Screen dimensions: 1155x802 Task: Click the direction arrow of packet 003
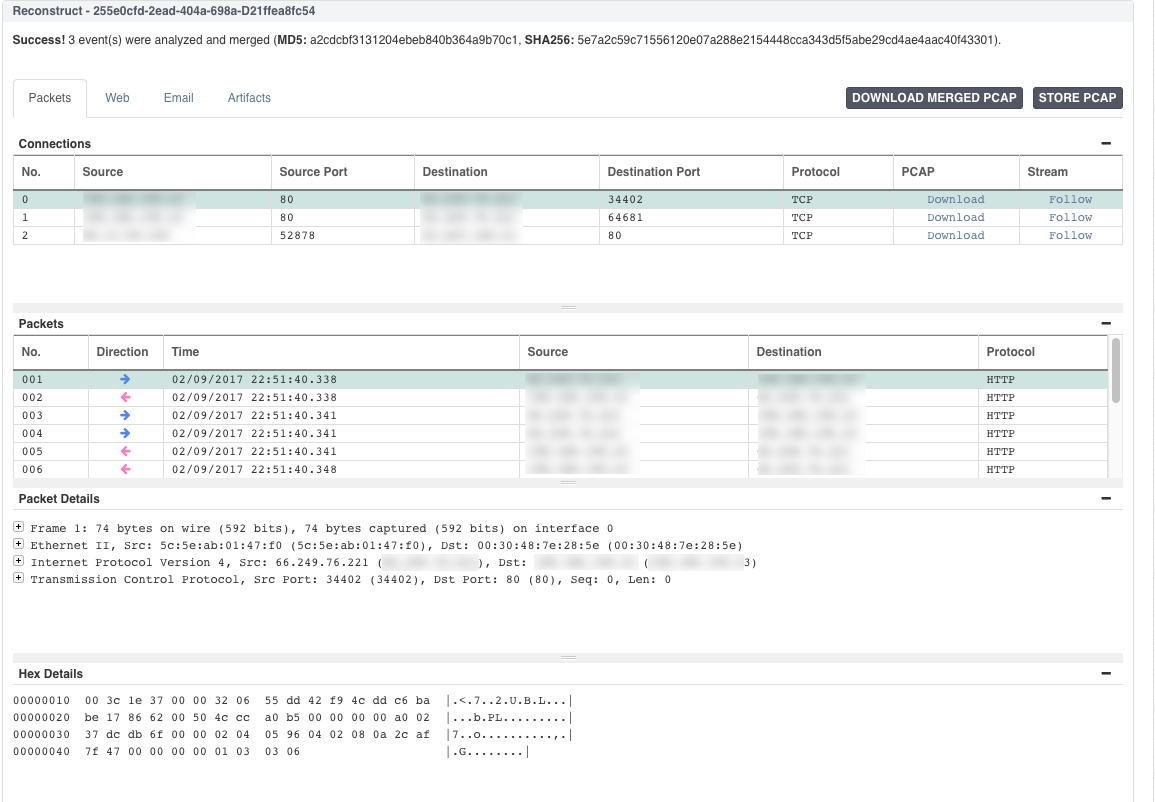click(x=125, y=415)
